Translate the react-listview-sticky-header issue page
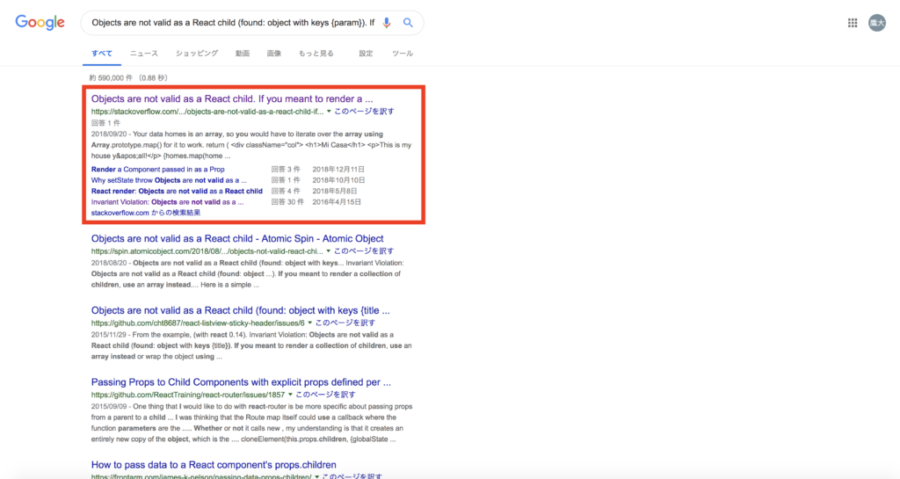The height and width of the screenshot is (479, 900). click(x=345, y=323)
